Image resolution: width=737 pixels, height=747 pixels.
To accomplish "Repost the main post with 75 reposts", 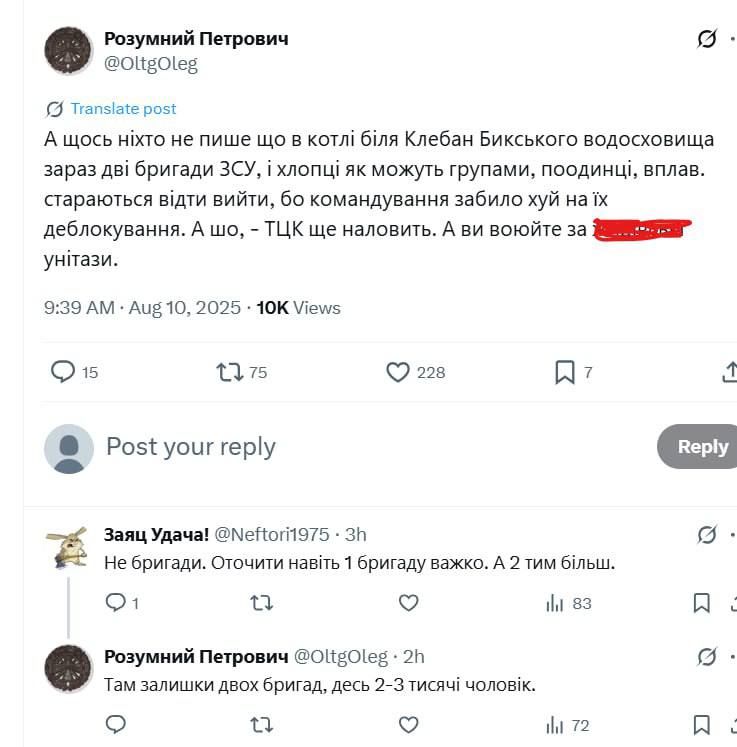I will 230,372.
